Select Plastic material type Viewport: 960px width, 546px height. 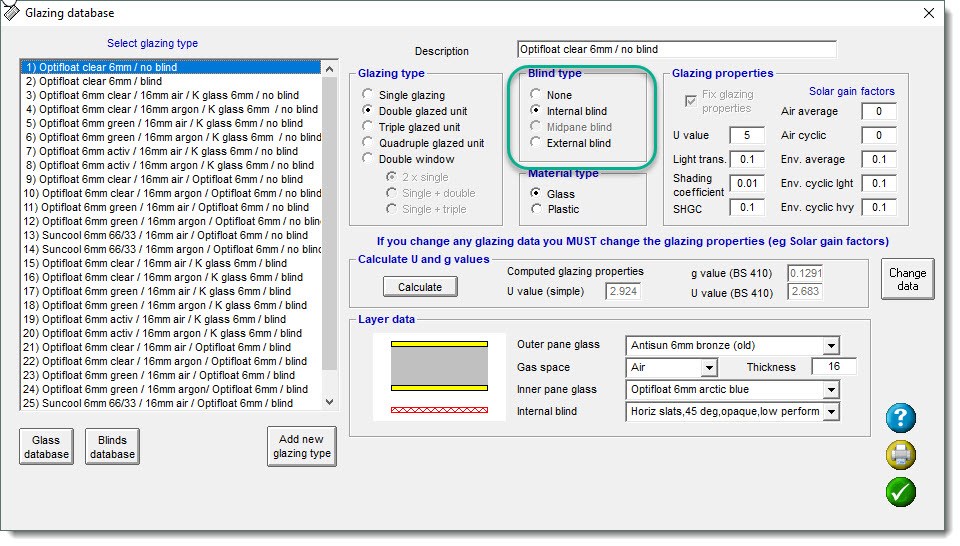[x=537, y=209]
